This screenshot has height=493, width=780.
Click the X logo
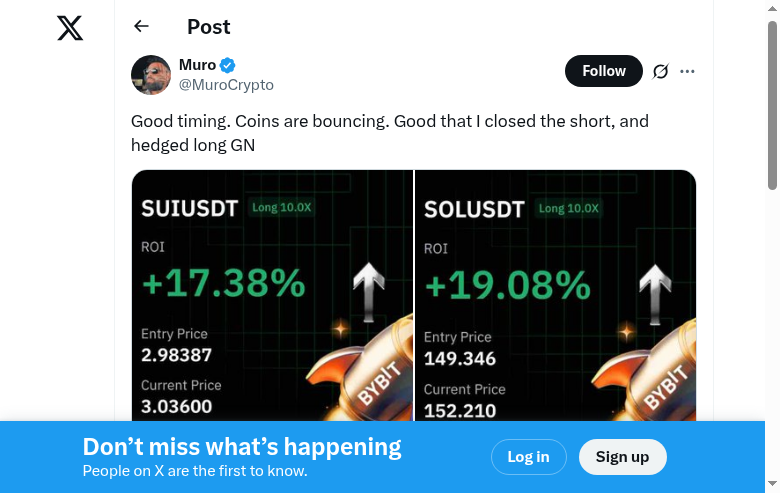click(x=70, y=28)
